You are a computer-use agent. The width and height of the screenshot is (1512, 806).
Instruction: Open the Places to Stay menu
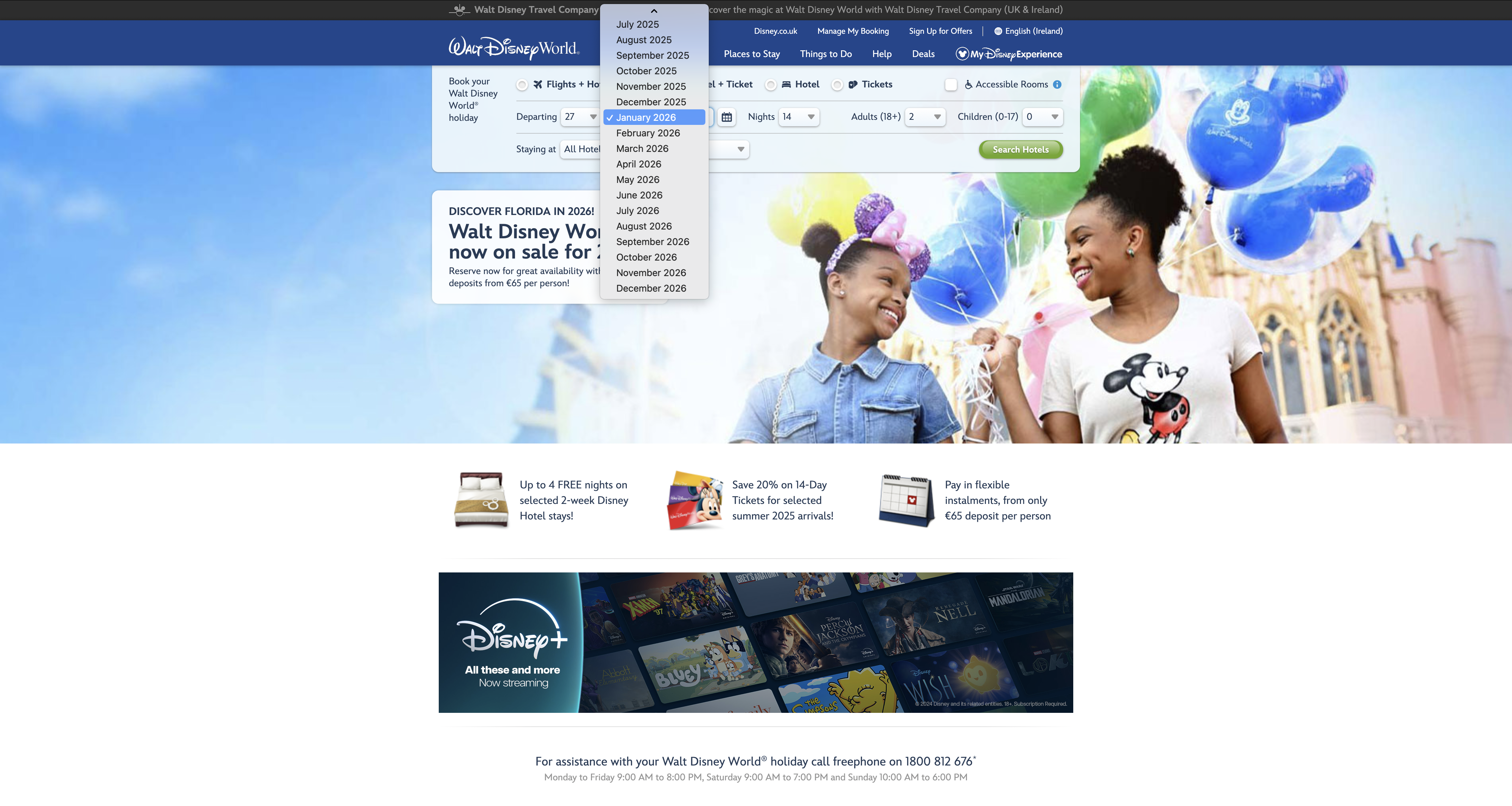click(x=751, y=54)
